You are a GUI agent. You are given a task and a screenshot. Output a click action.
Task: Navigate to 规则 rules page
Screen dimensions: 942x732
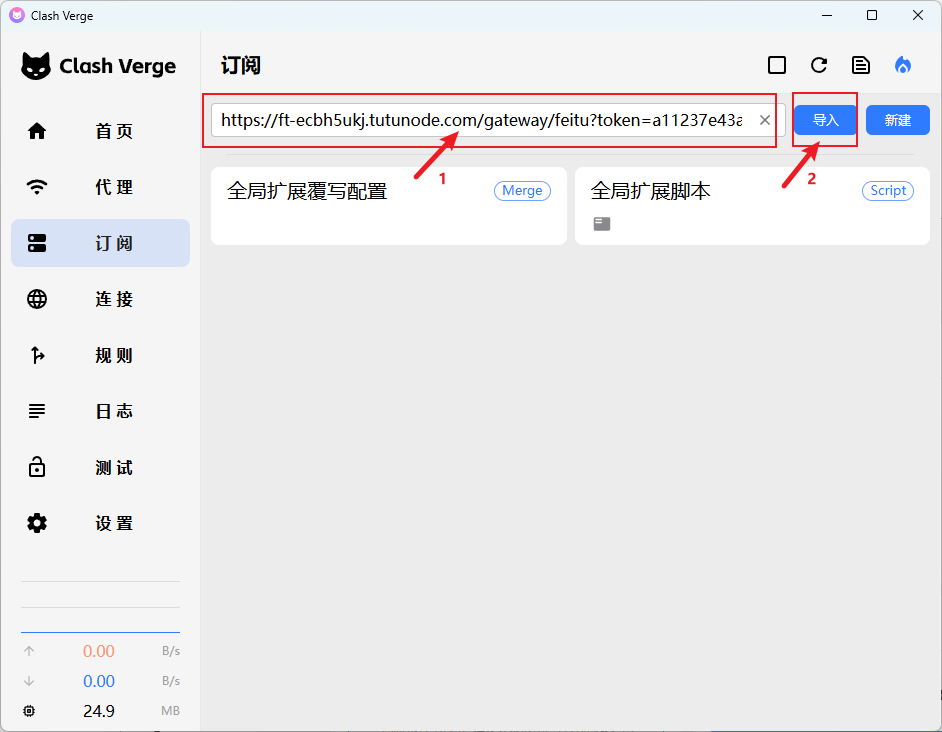pos(100,355)
